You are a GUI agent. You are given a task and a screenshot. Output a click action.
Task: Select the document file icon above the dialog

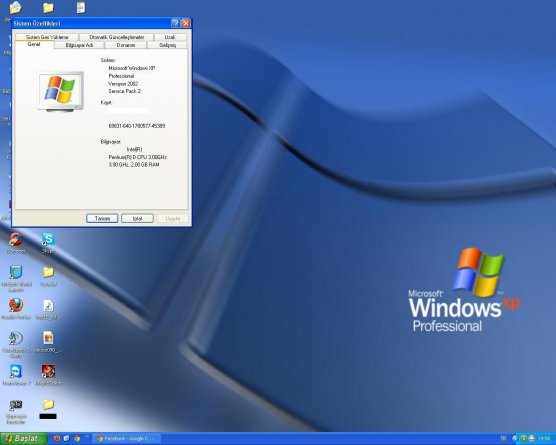[x=81, y=7]
